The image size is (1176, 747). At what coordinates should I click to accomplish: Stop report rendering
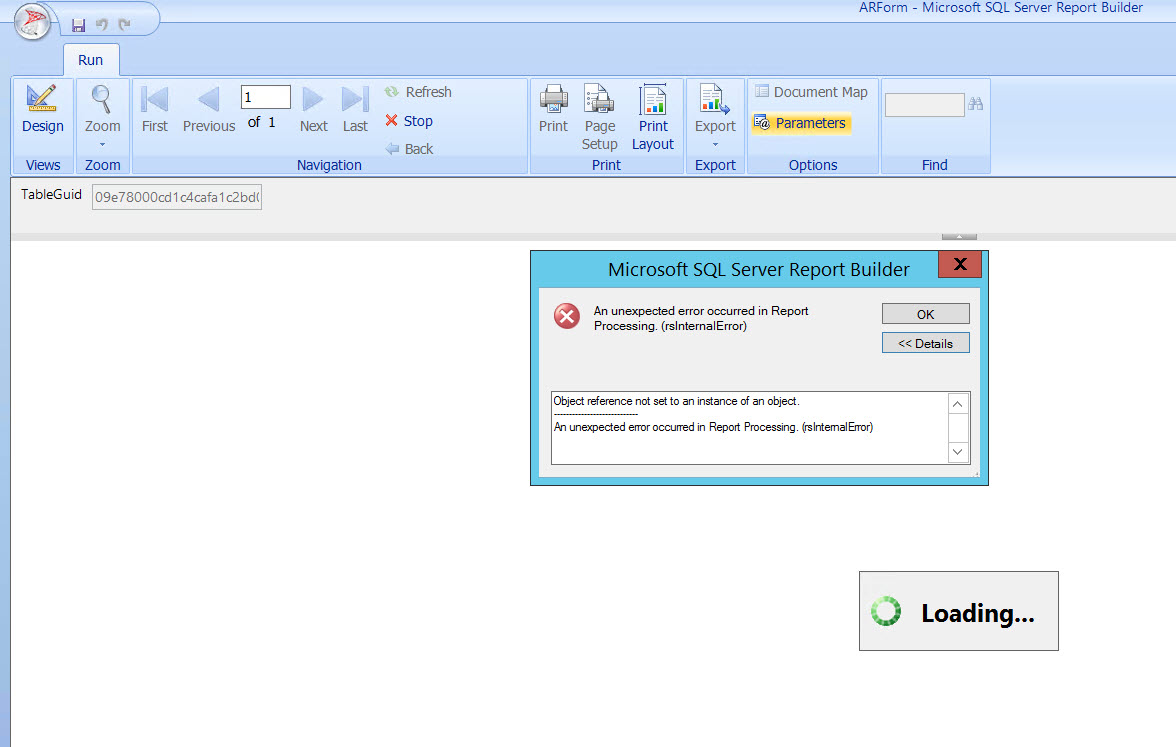pos(409,121)
